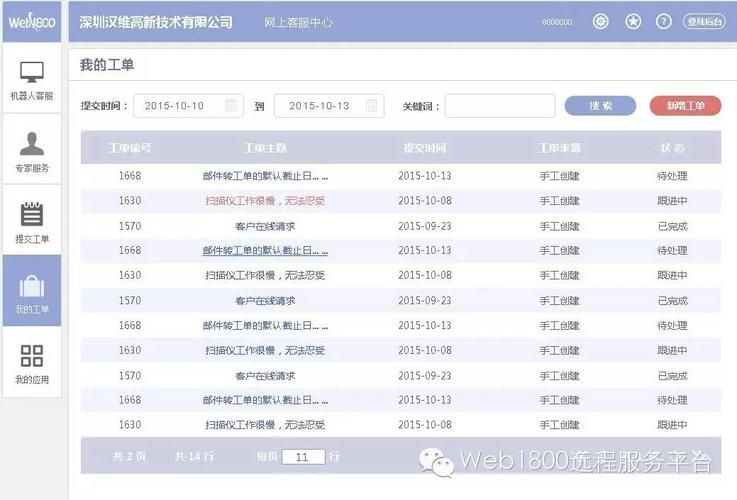Open 我的应用 in the sidebar

[31, 363]
